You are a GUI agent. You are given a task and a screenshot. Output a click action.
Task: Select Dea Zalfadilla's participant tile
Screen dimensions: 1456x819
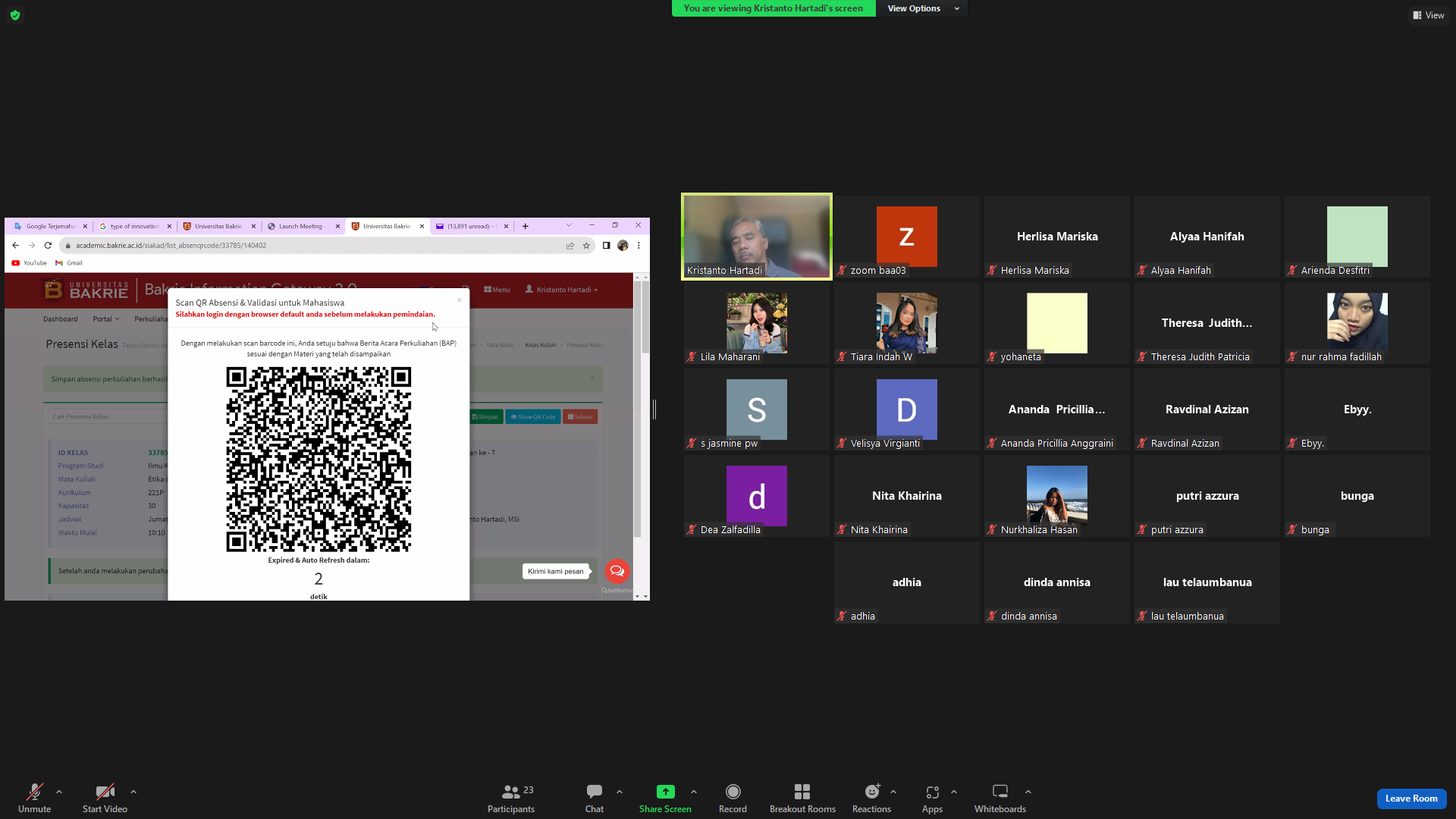click(x=757, y=496)
